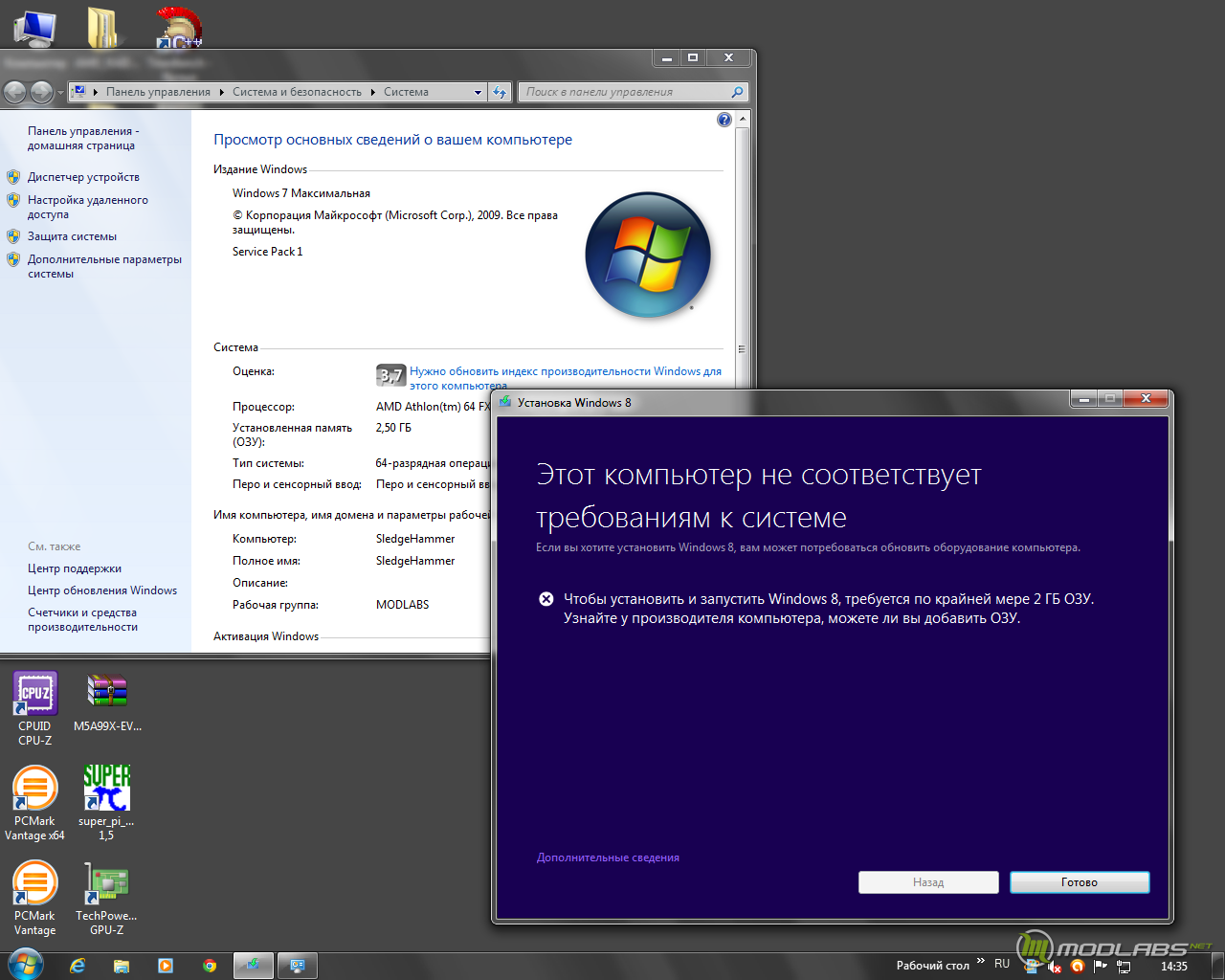Click the Show desktop strip
The width and height of the screenshot is (1225, 980).
(x=1217, y=966)
